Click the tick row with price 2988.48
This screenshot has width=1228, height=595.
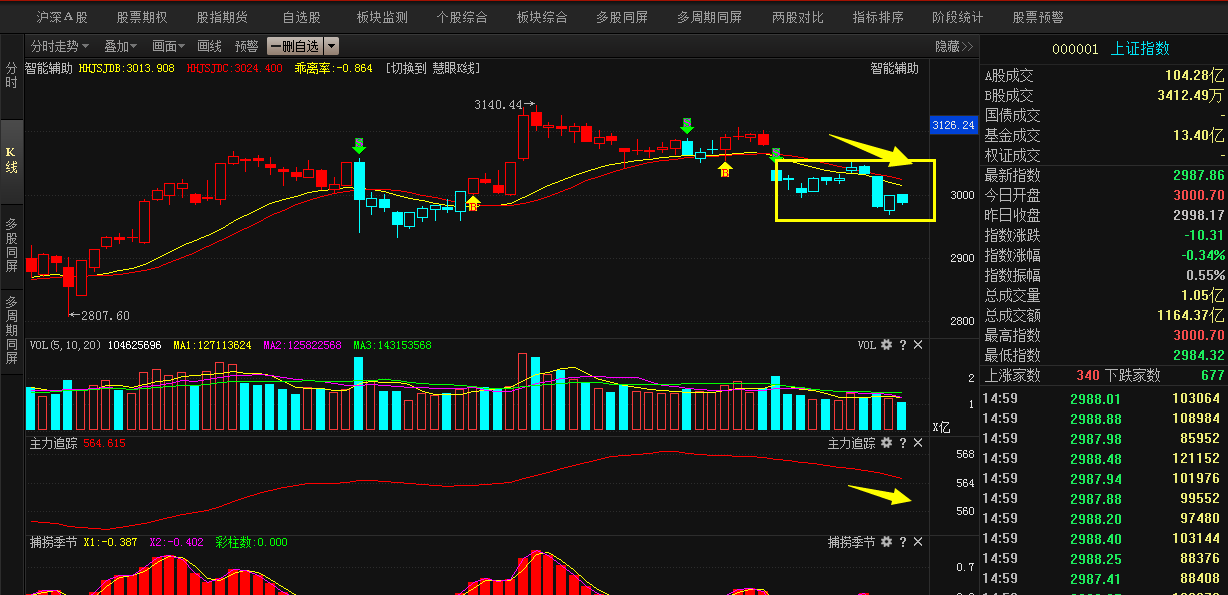(1104, 458)
